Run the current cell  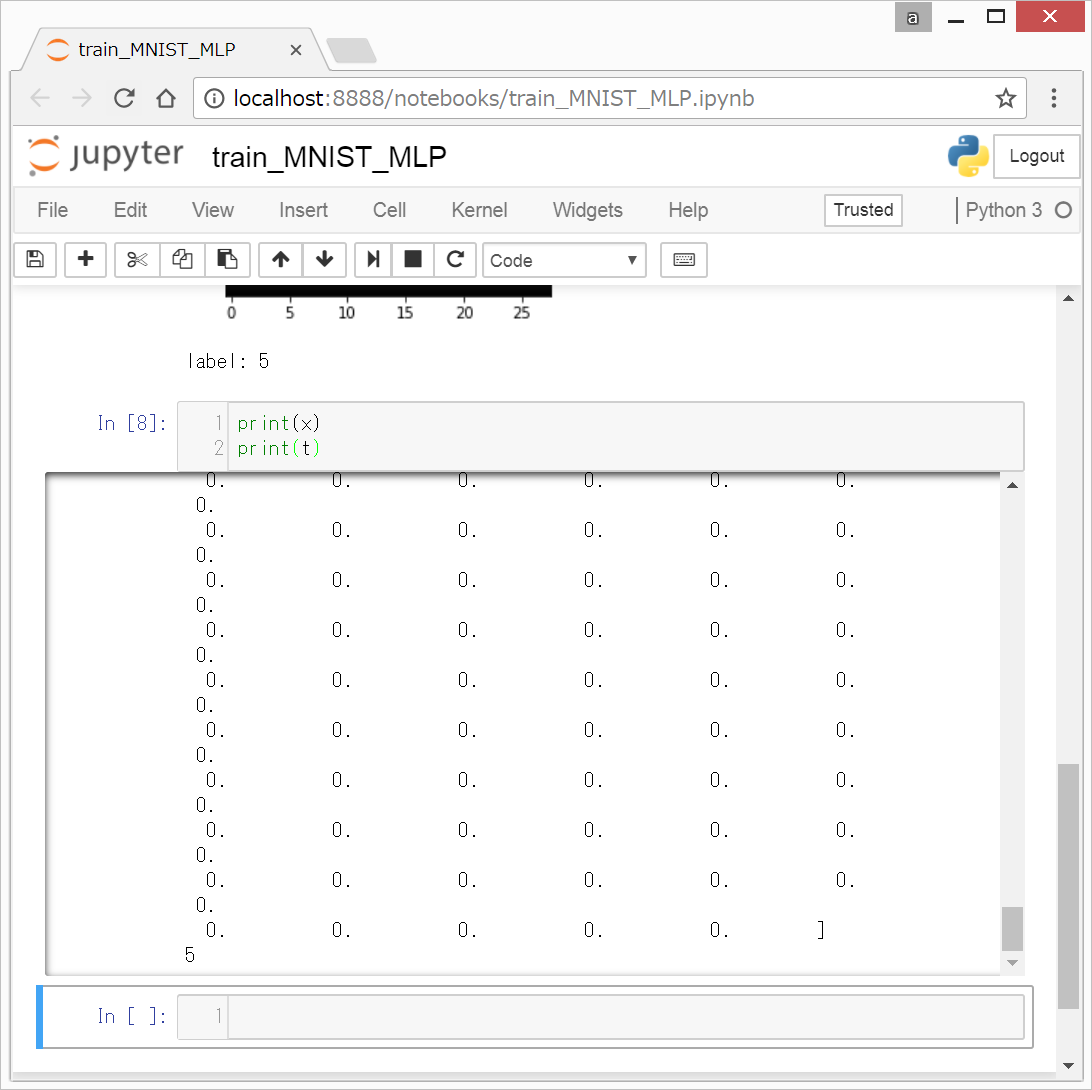click(x=373, y=260)
